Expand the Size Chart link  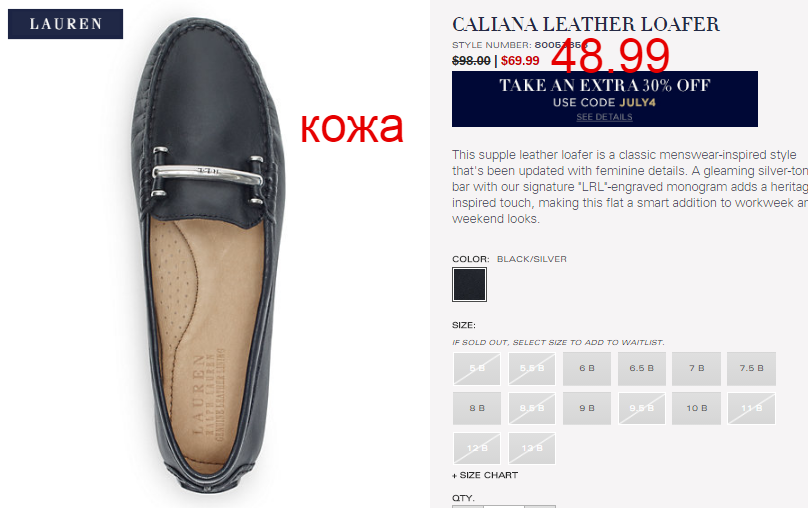pos(485,475)
